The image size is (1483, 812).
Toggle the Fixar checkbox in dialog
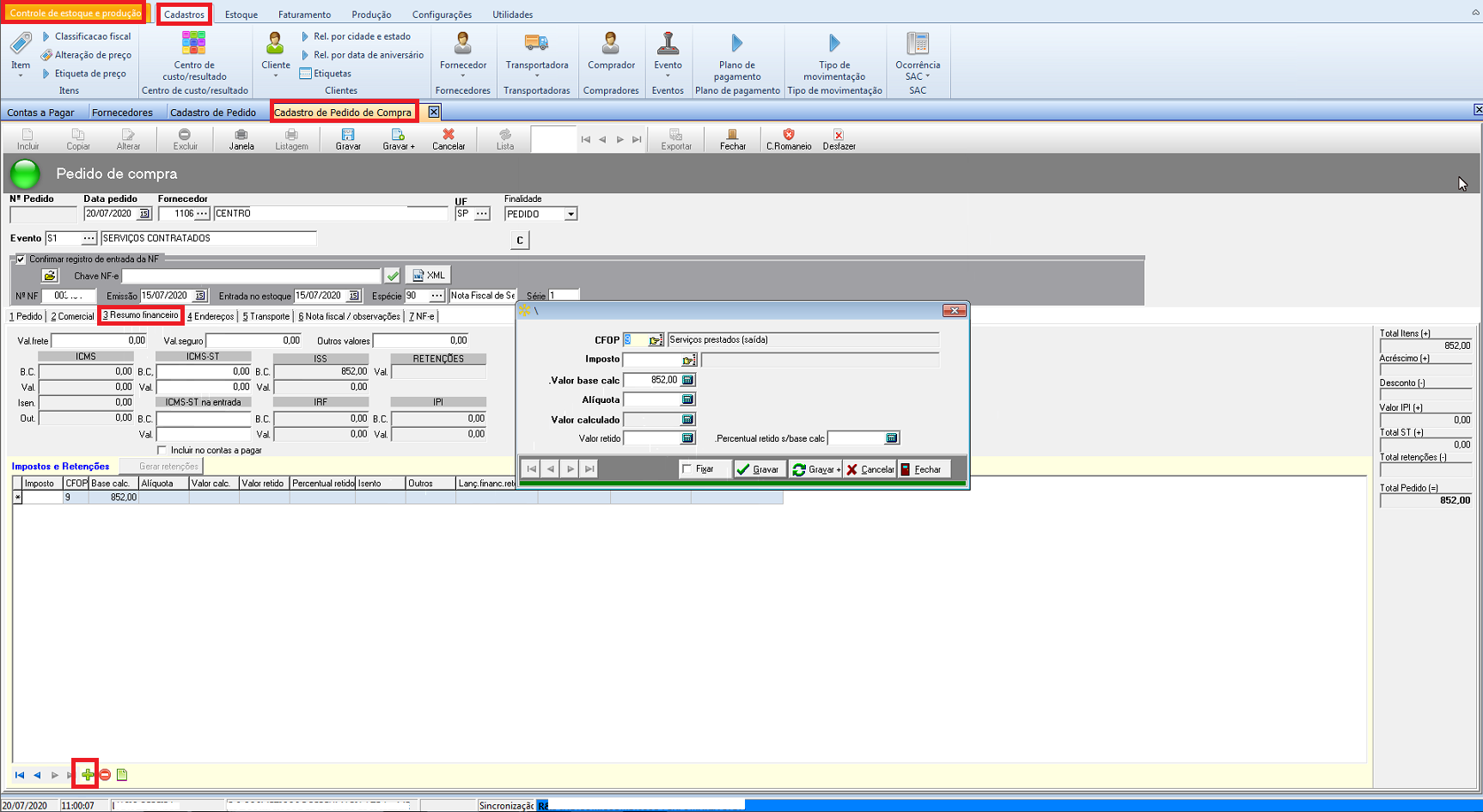[687, 469]
